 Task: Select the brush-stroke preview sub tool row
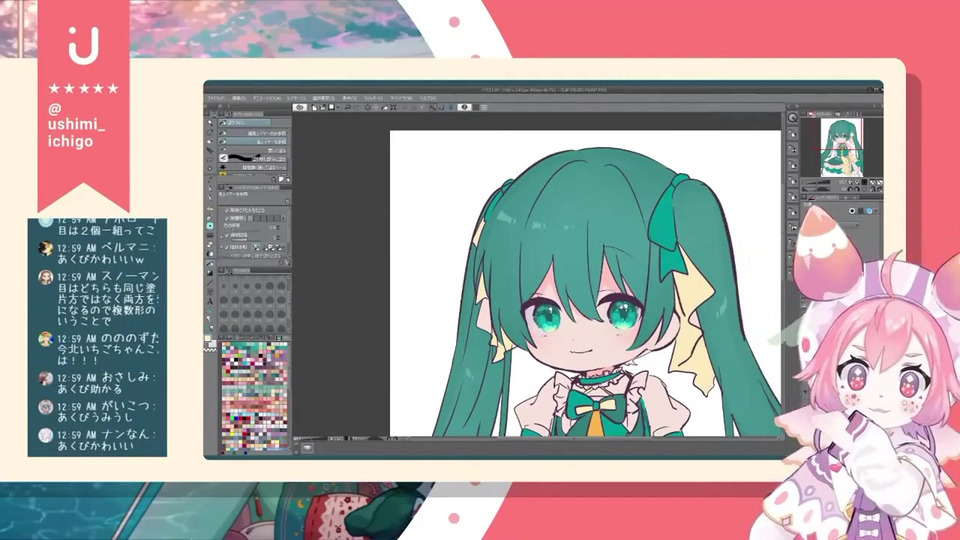(x=253, y=158)
